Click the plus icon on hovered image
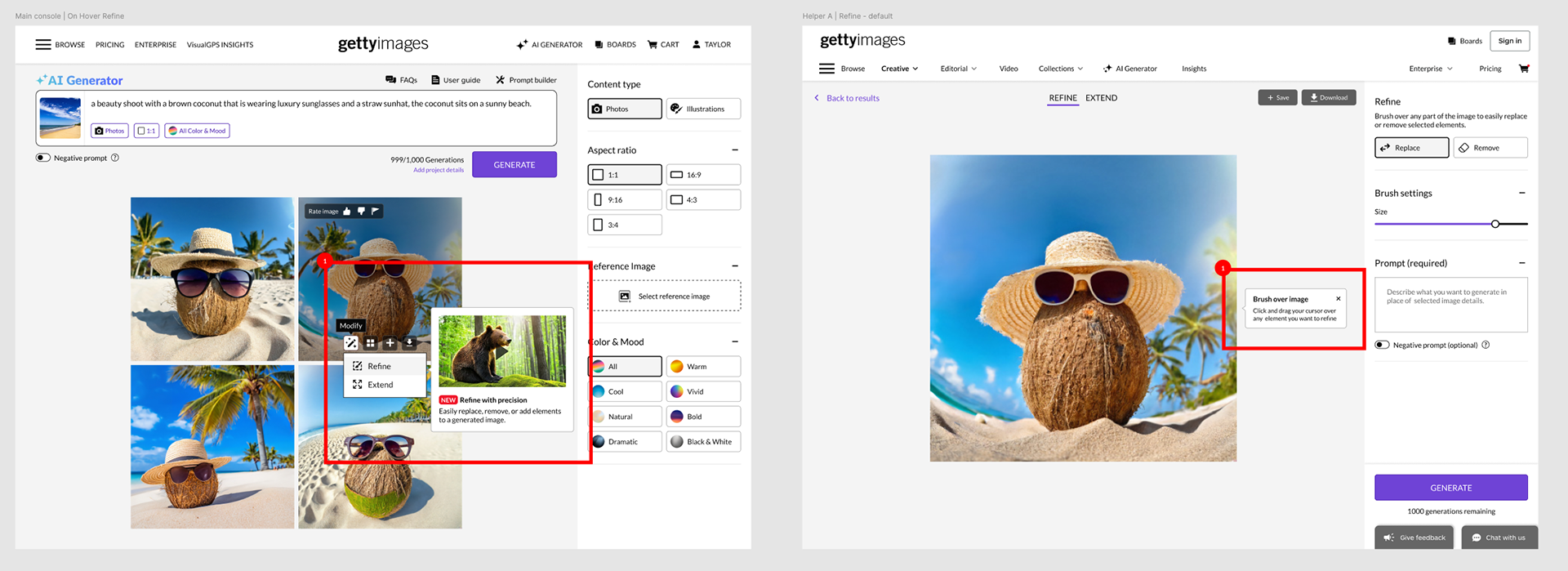Viewport: 1568px width, 571px height. point(390,343)
